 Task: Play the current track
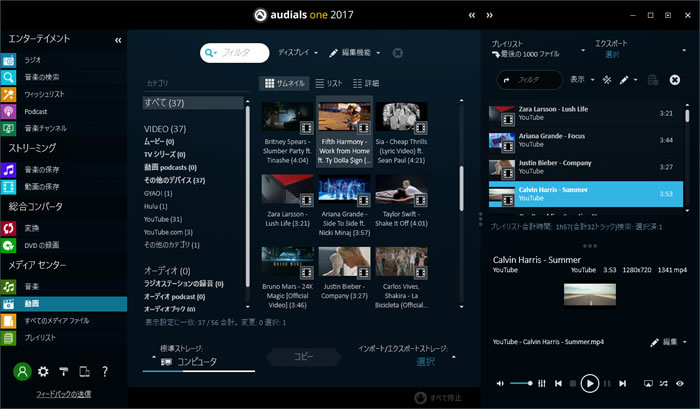pyautogui.click(x=590, y=383)
